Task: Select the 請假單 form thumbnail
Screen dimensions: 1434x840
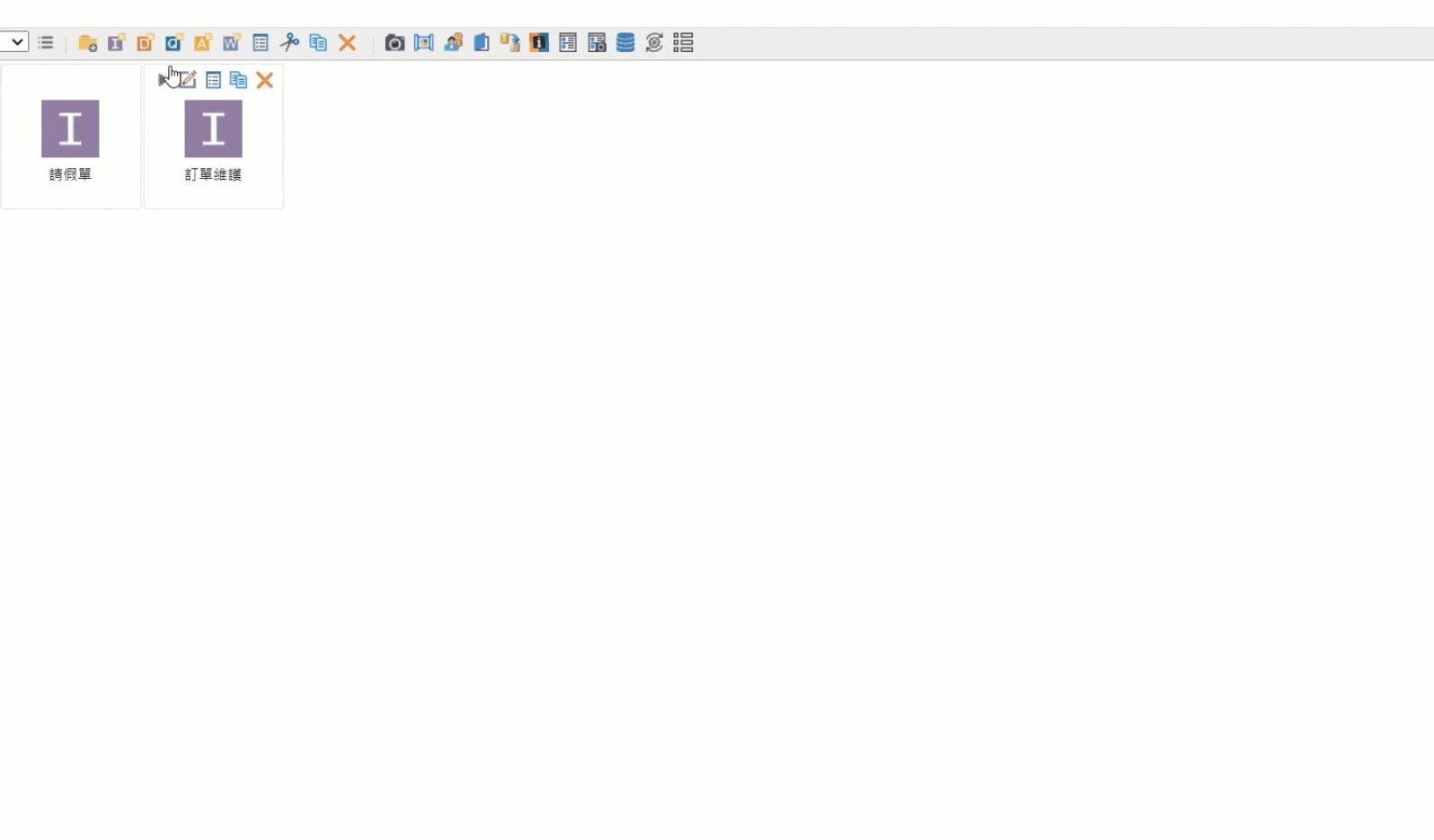Action: tap(70, 128)
